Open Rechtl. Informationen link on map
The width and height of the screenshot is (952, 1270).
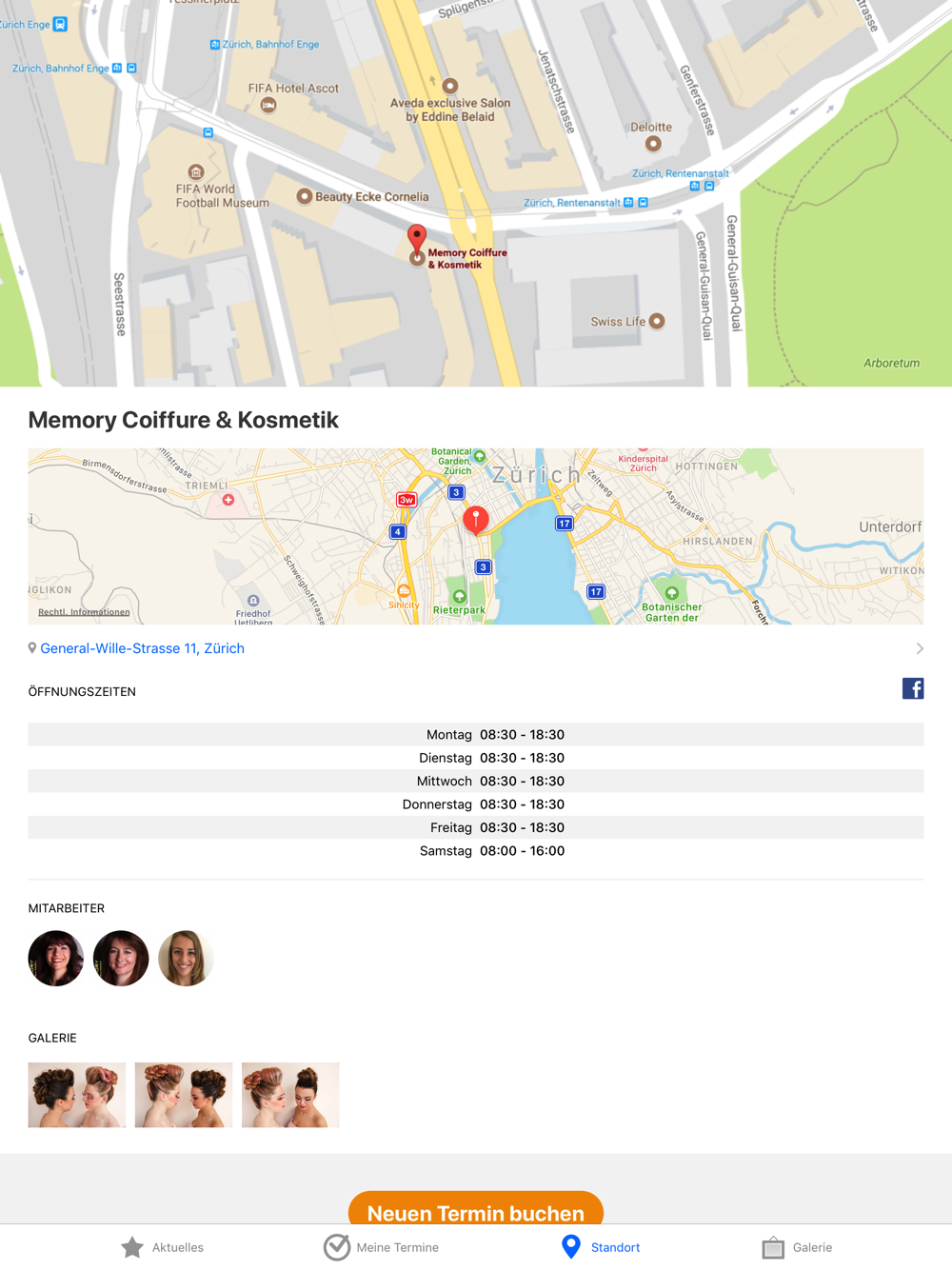click(x=84, y=612)
